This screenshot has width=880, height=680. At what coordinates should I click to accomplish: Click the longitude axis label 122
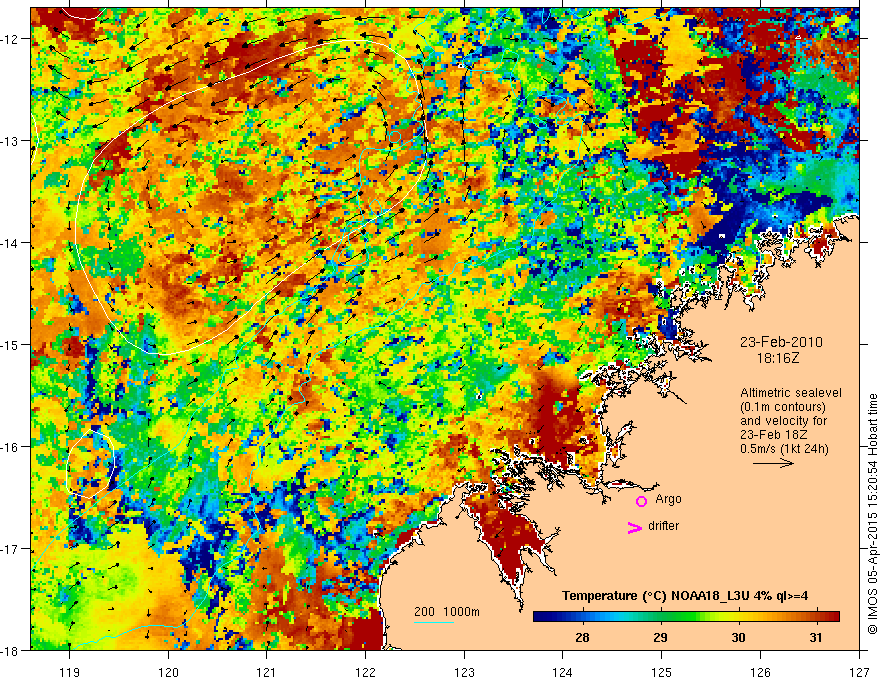365,672
